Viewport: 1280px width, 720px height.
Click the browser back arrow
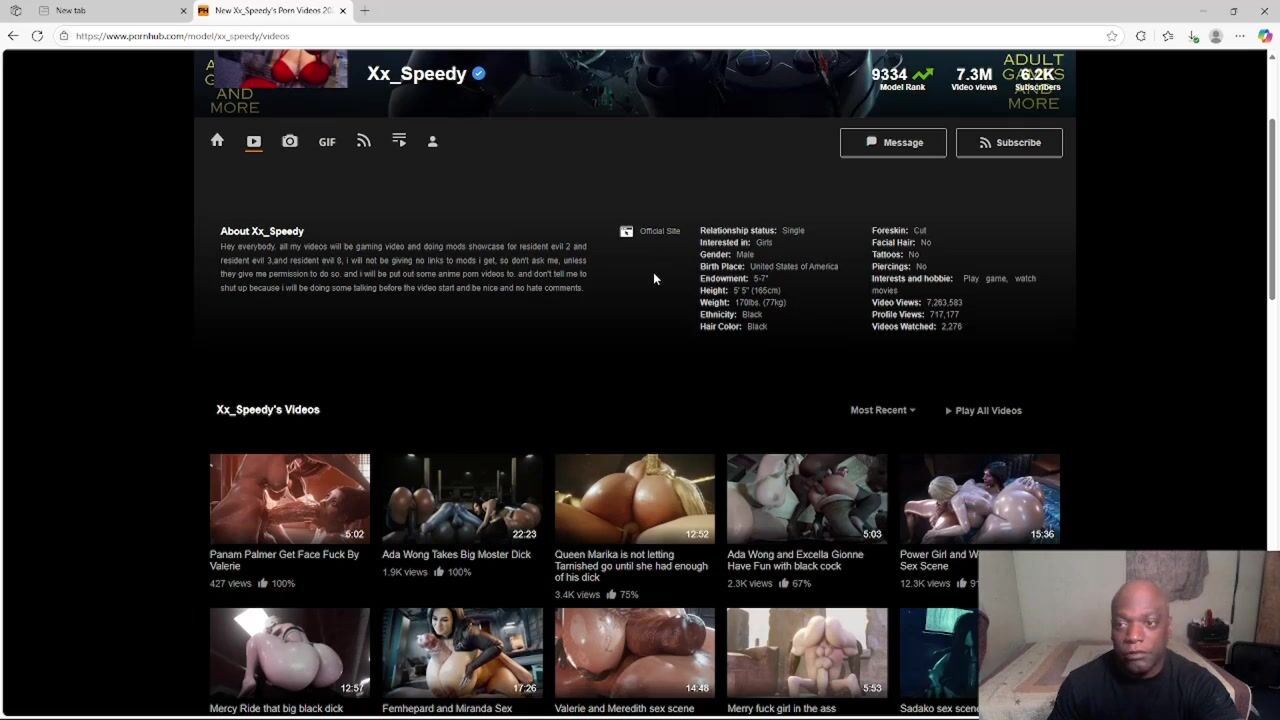[x=13, y=36]
